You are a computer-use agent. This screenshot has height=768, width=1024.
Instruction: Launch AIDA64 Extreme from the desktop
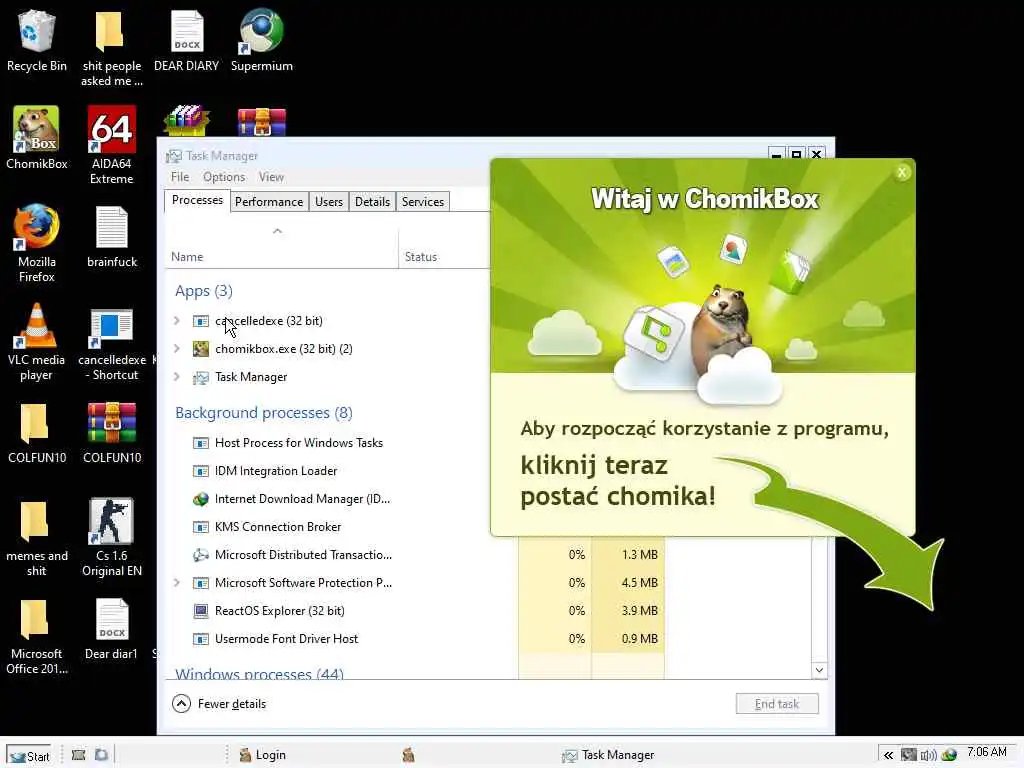[x=112, y=145]
